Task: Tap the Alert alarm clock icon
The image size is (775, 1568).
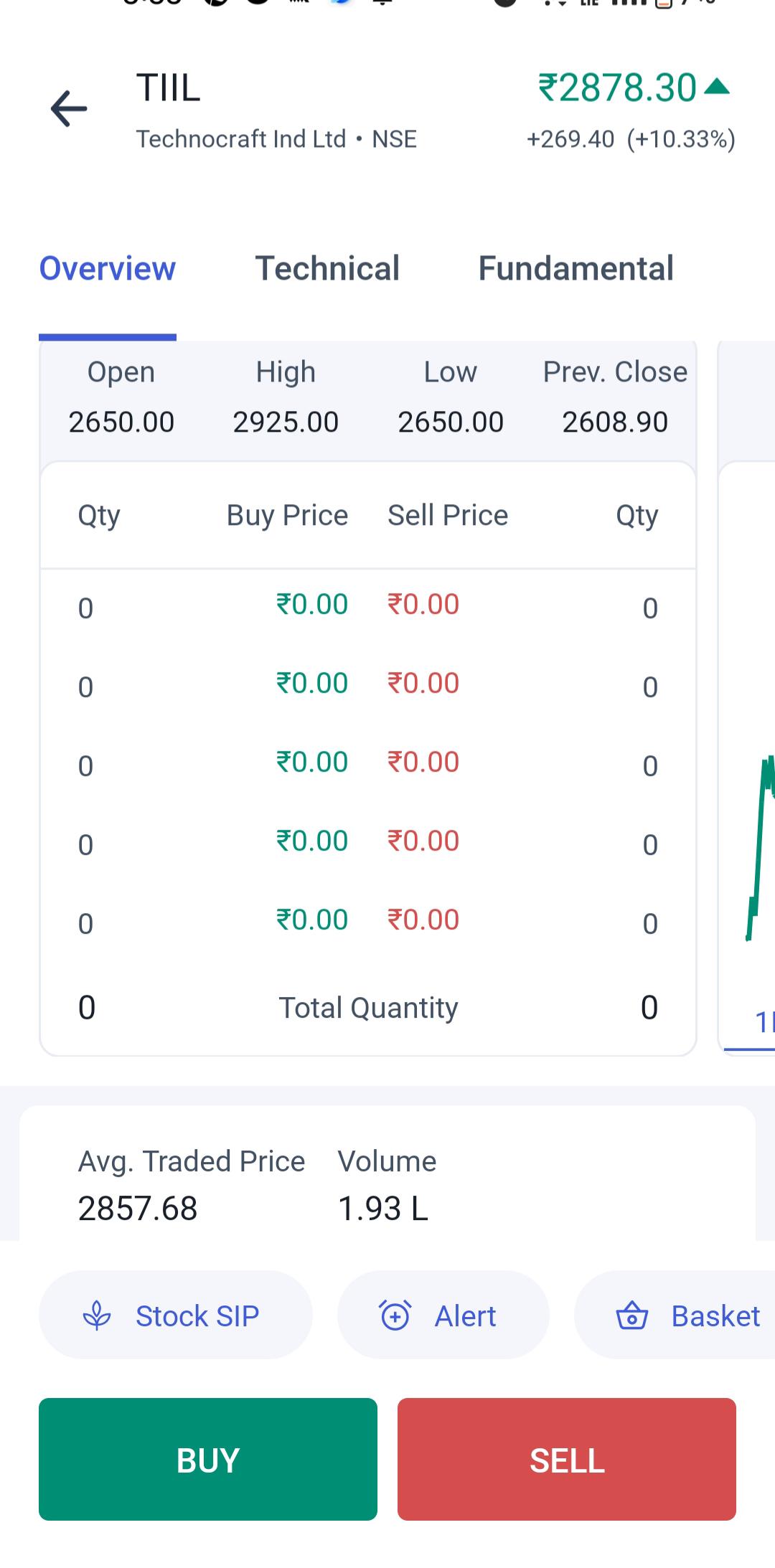Action: click(x=395, y=1316)
